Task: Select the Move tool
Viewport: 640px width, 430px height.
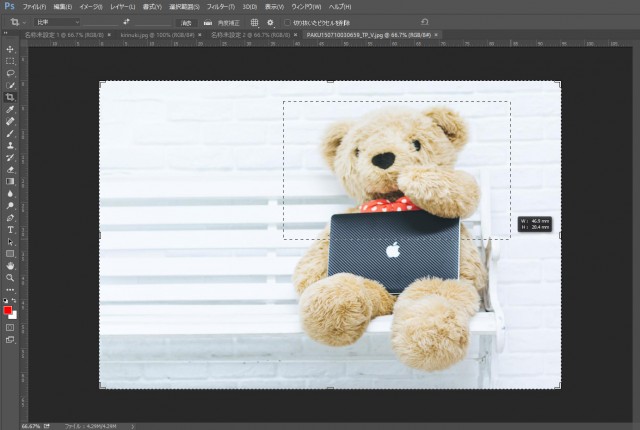Action: [x=10, y=49]
